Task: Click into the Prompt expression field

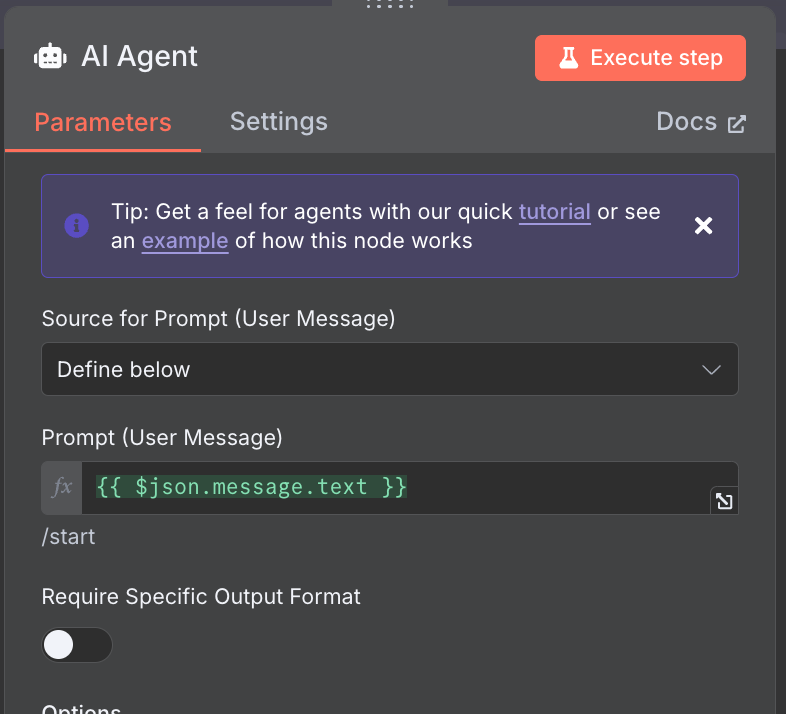Action: click(x=400, y=488)
